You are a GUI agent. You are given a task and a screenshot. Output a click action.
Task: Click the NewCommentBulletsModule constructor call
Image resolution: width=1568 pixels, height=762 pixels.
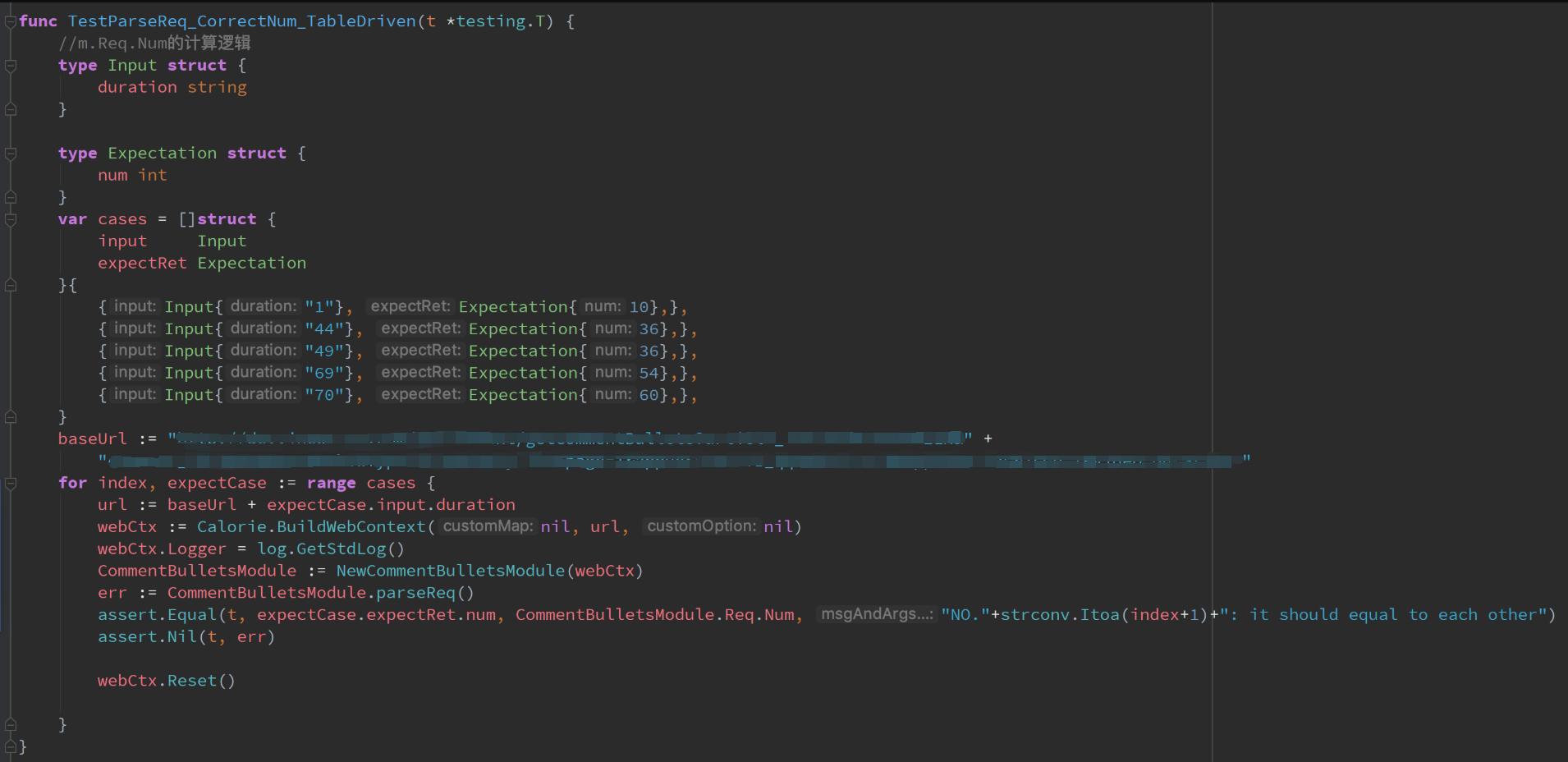451,571
